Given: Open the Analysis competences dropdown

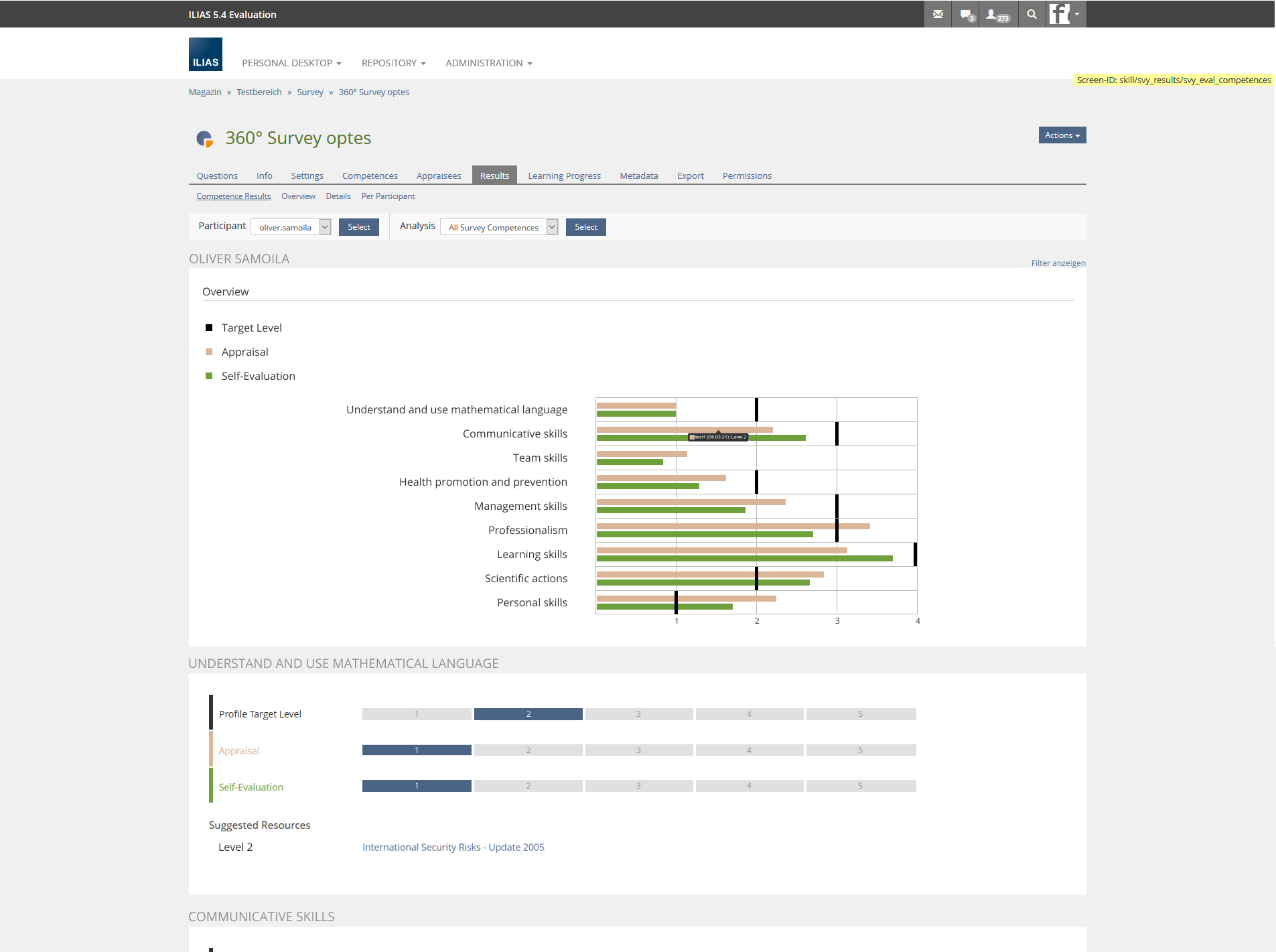Looking at the screenshot, I should coord(498,227).
